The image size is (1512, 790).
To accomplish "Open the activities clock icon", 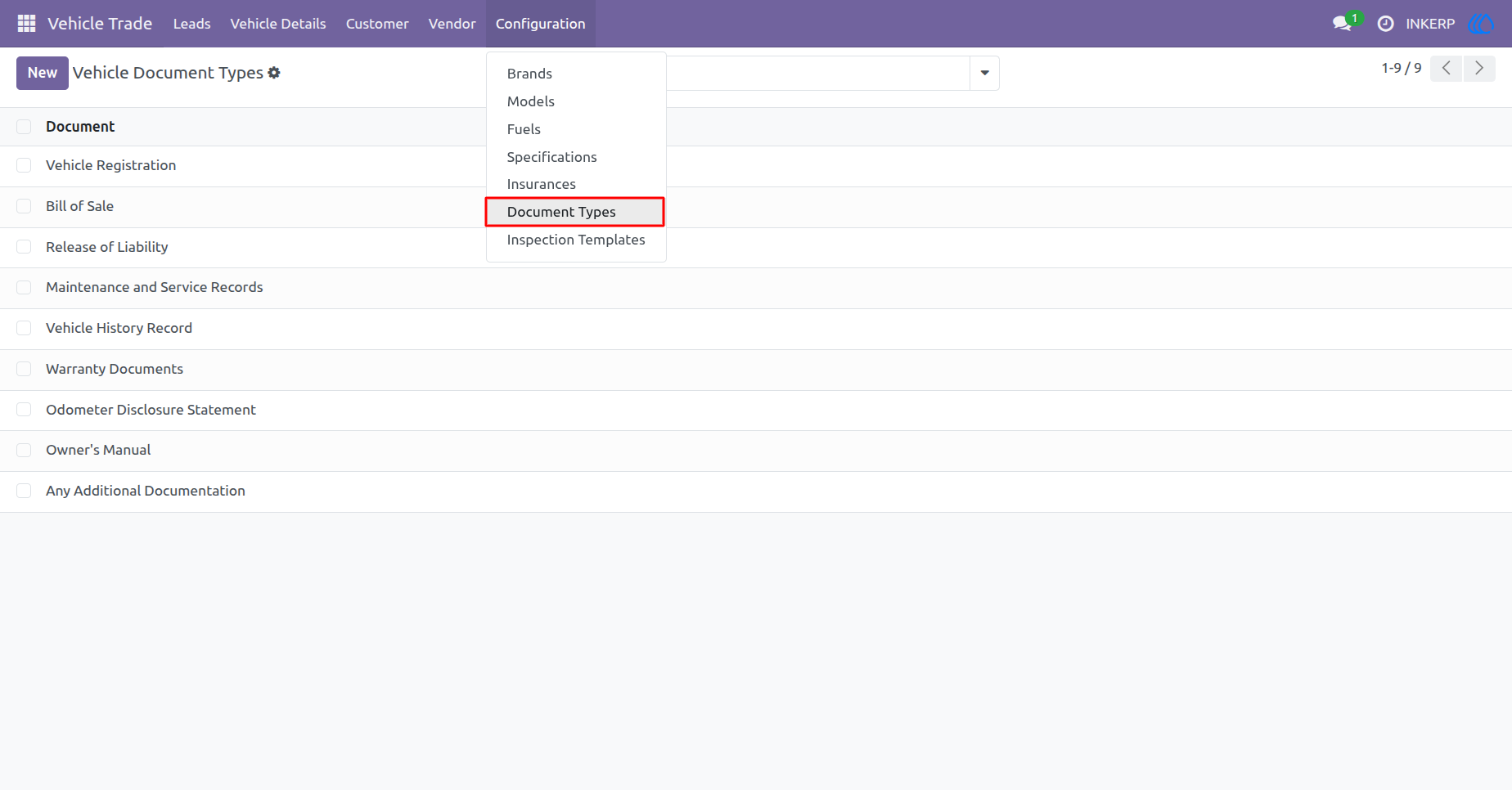I will [1385, 24].
